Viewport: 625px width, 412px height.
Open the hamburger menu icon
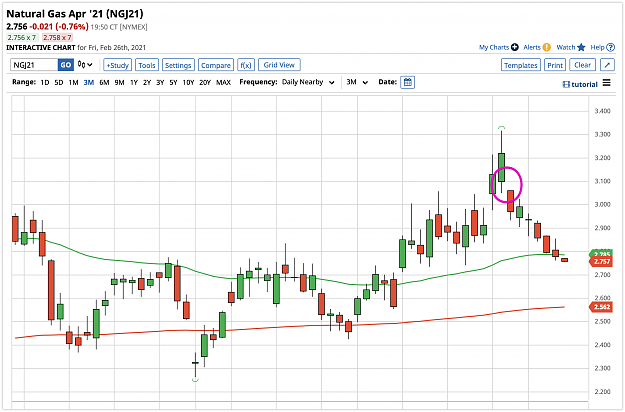pyautogui.click(x=606, y=83)
